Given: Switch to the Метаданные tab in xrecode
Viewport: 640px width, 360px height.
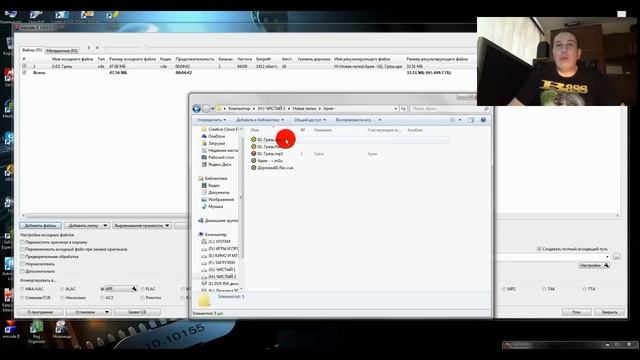Looking at the screenshot, I should [62, 51].
